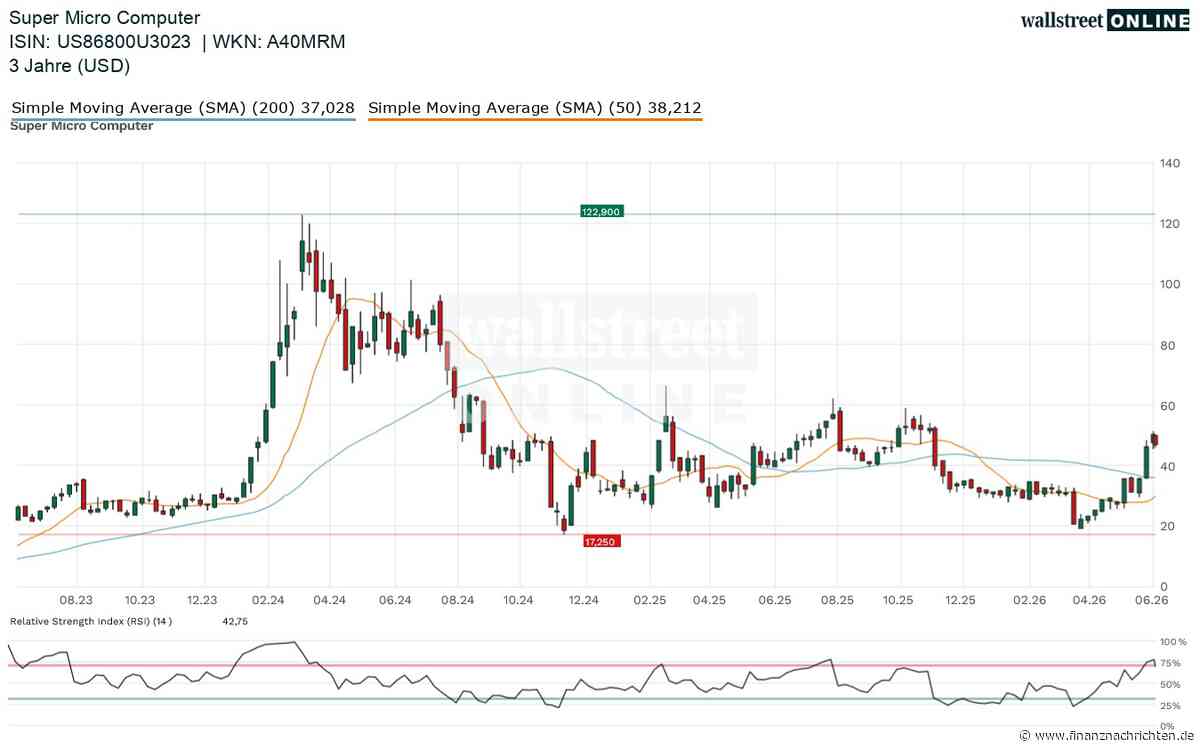Click the 08.24 date axis label
Screen dimensions: 1200x750
point(458,600)
